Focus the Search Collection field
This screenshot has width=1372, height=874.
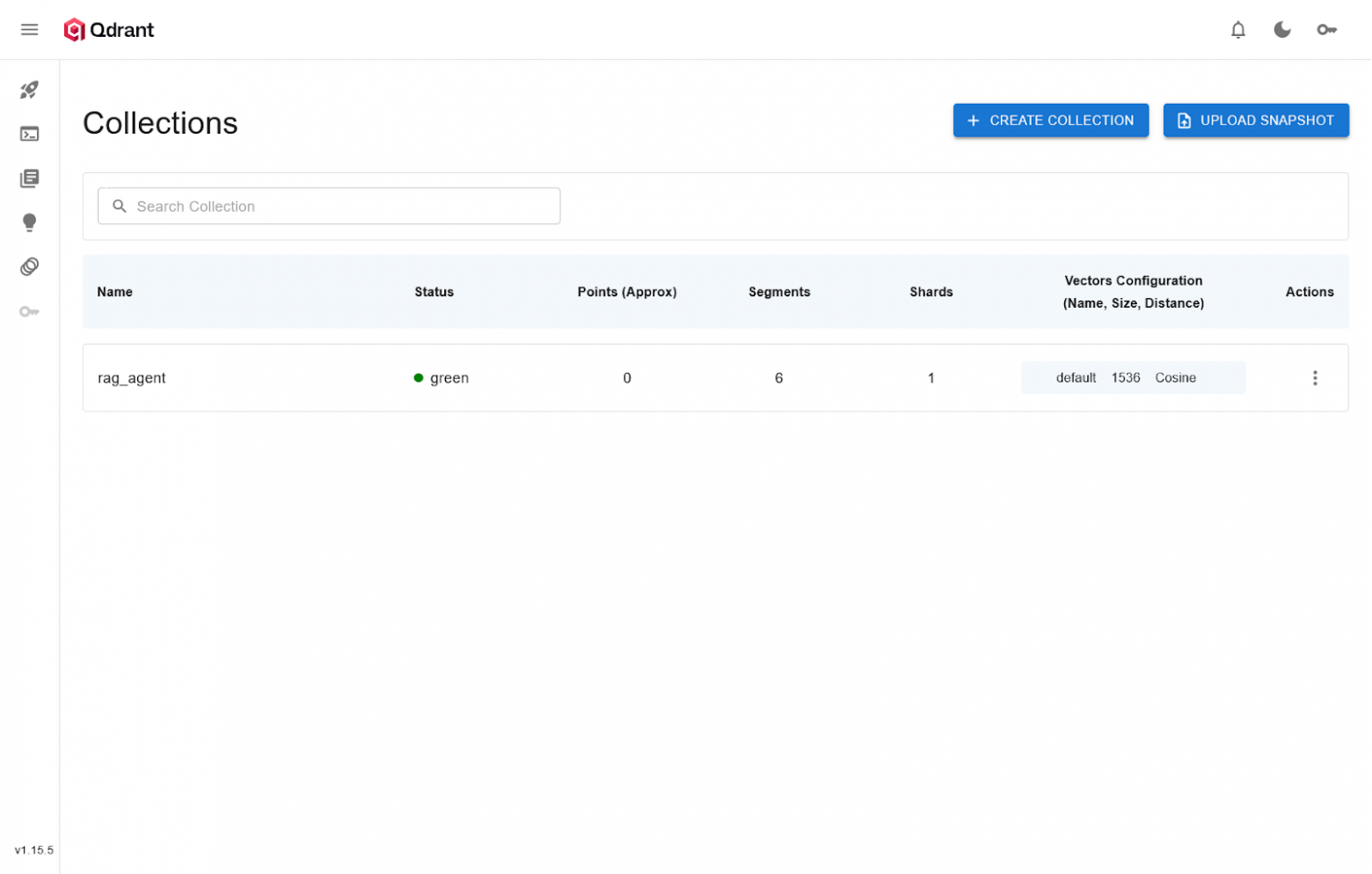pyautogui.click(x=343, y=207)
